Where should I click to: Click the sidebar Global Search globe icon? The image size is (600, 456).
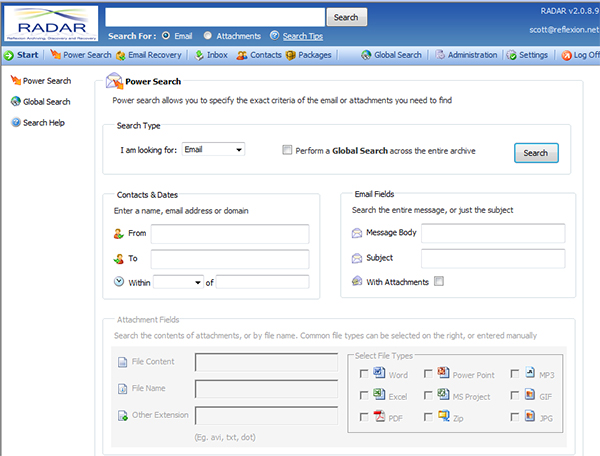tap(16, 101)
